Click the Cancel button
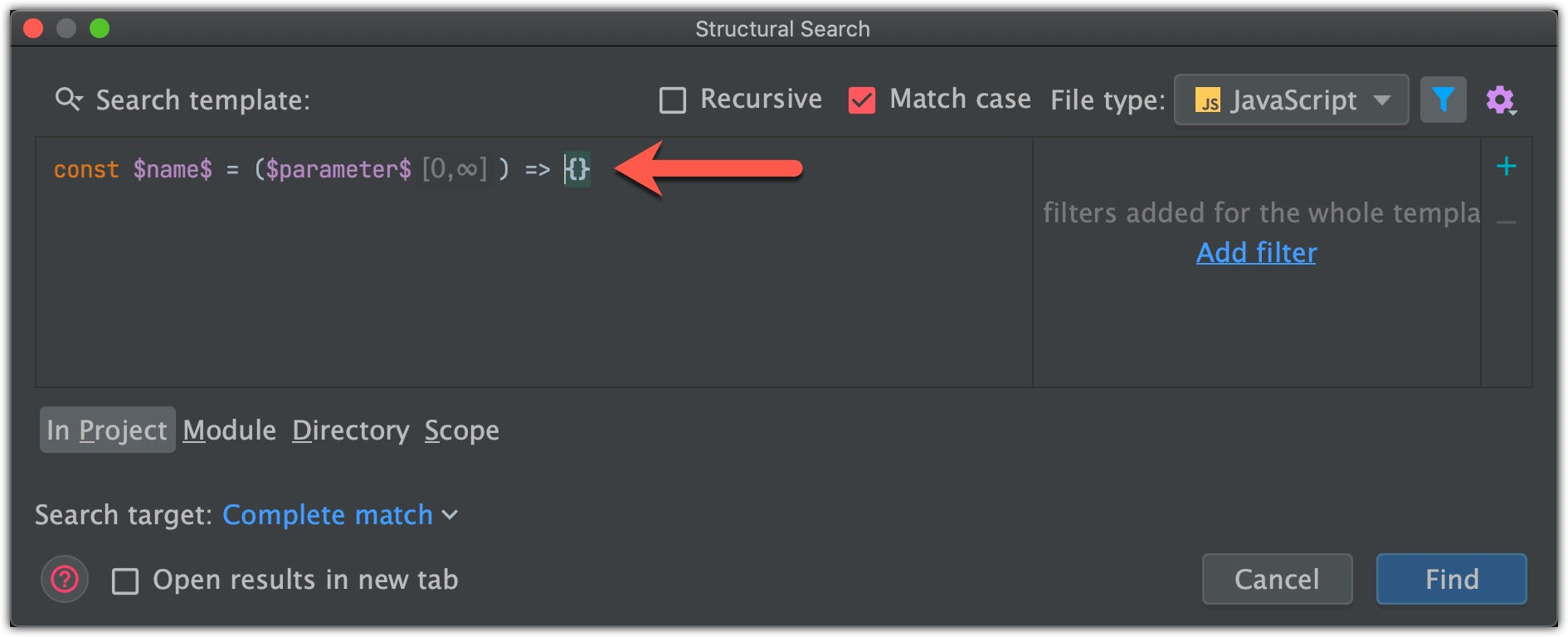 click(x=1277, y=579)
